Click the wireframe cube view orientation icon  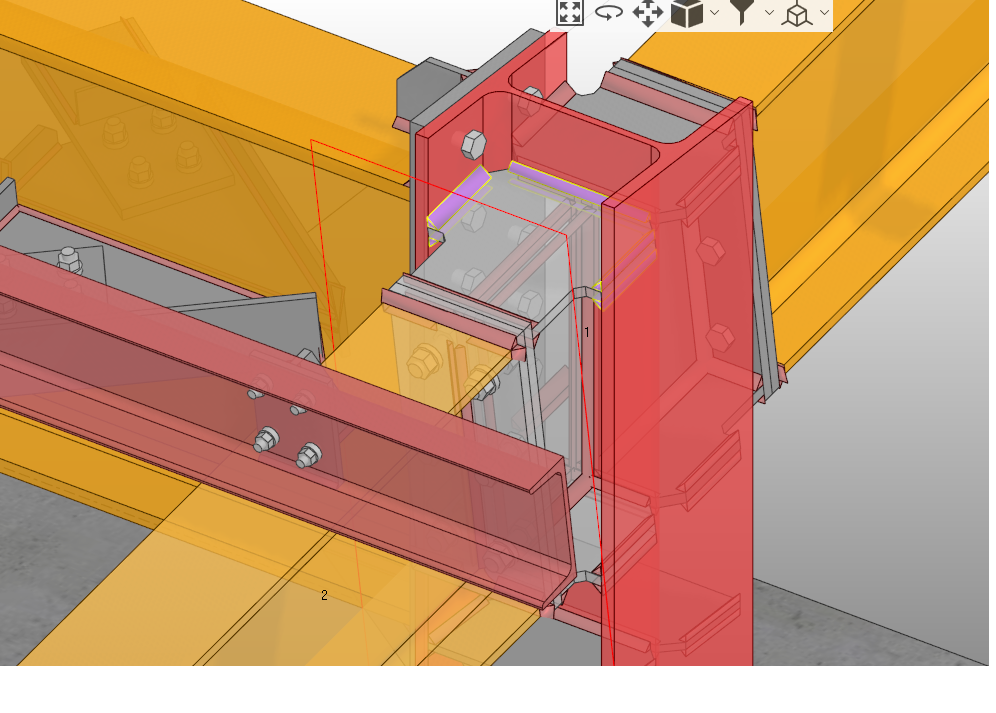[x=797, y=15]
